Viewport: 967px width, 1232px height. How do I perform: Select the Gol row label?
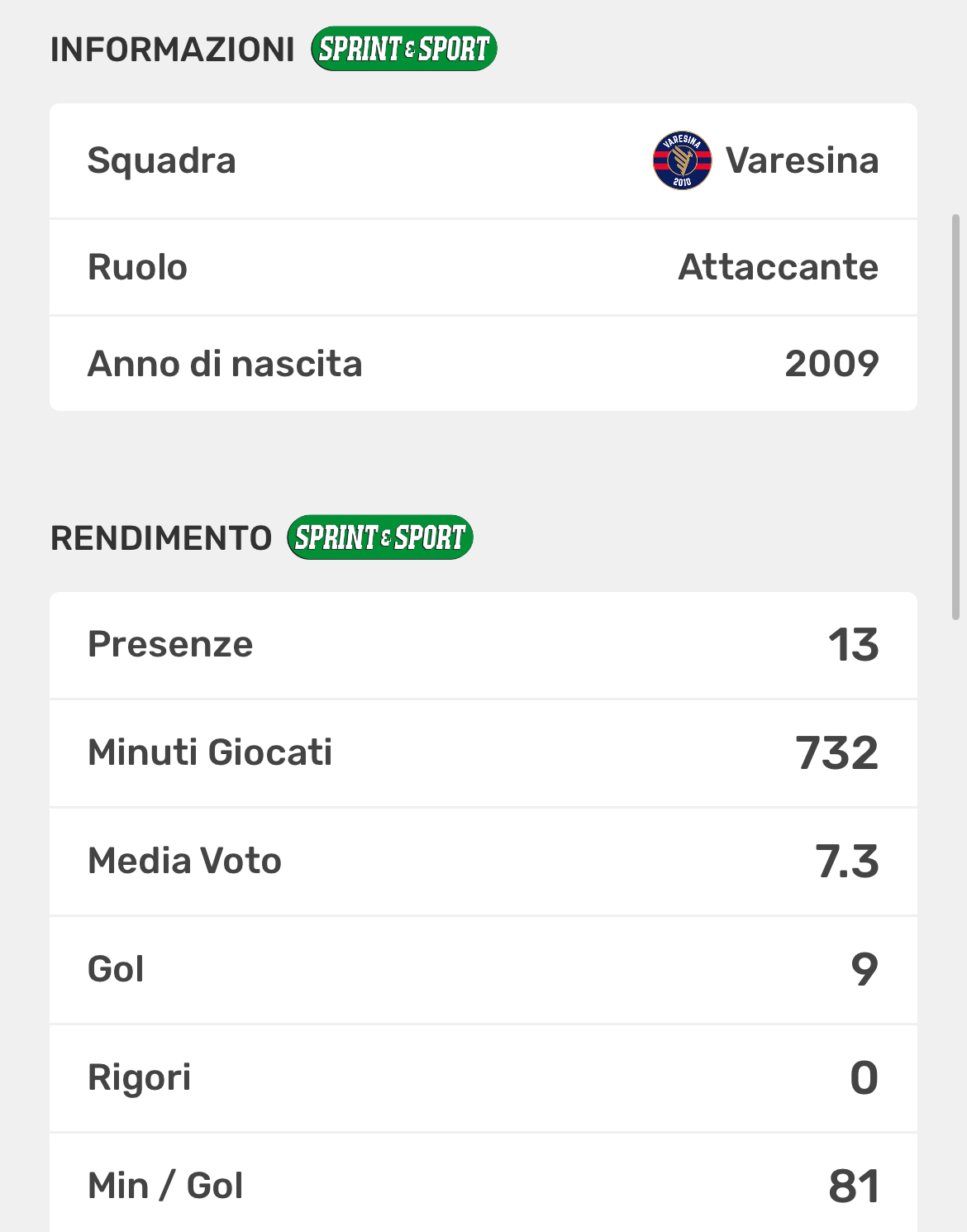(116, 969)
